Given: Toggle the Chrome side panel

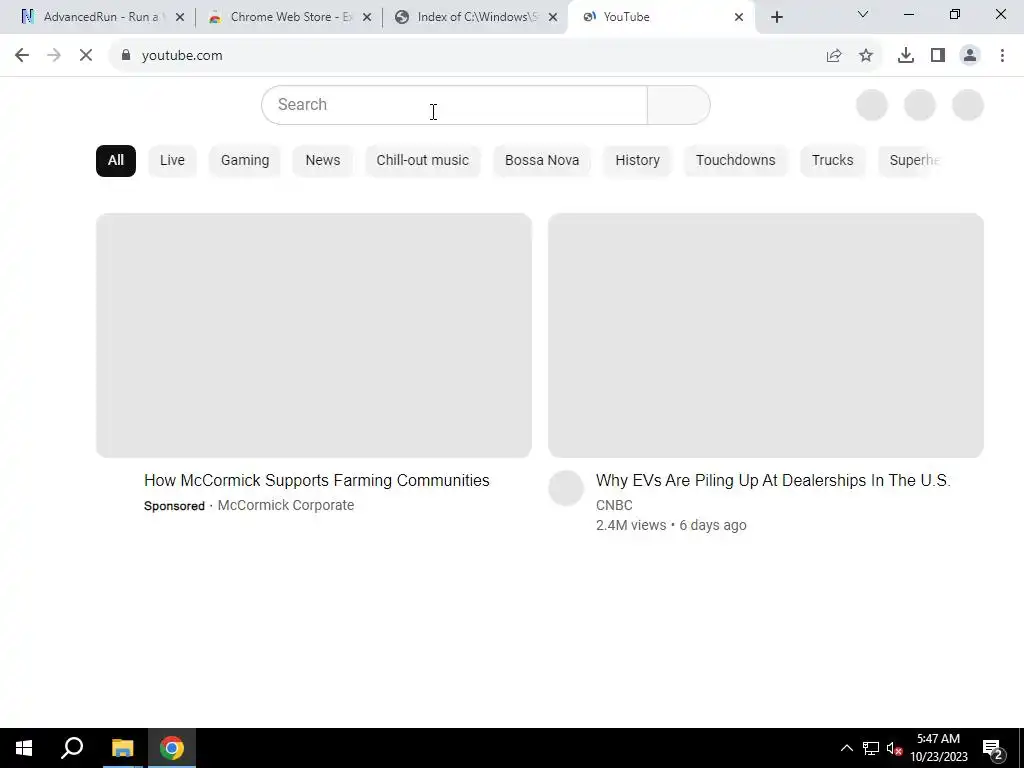Looking at the screenshot, I should [938, 56].
